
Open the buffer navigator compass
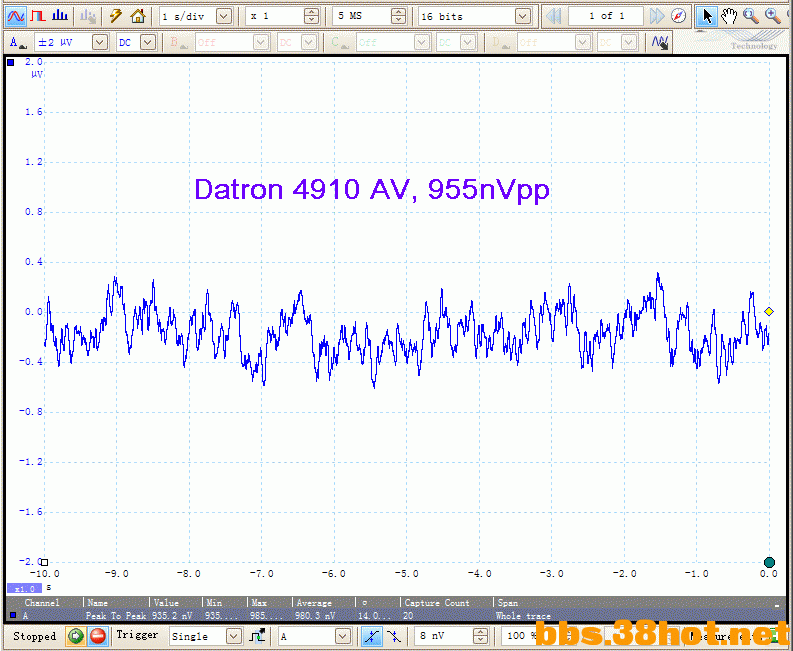679,16
